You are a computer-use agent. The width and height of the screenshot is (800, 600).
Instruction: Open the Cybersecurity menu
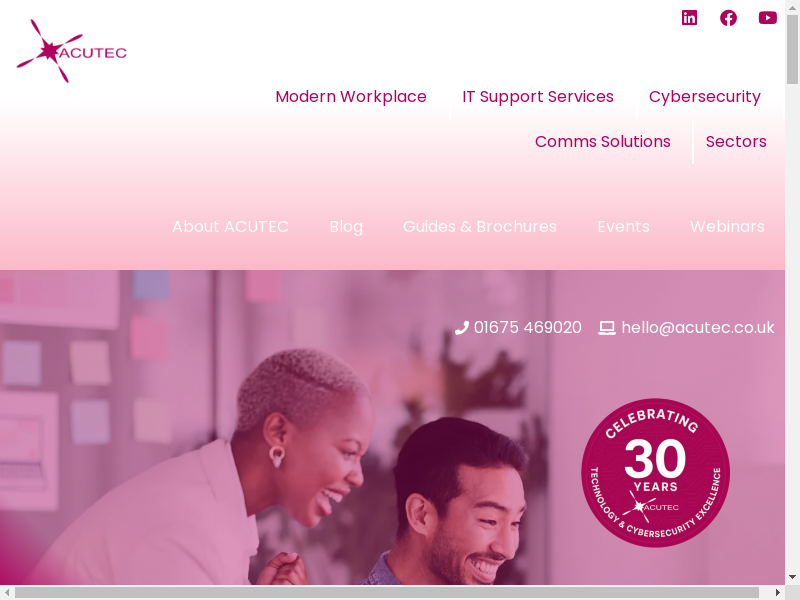705,96
